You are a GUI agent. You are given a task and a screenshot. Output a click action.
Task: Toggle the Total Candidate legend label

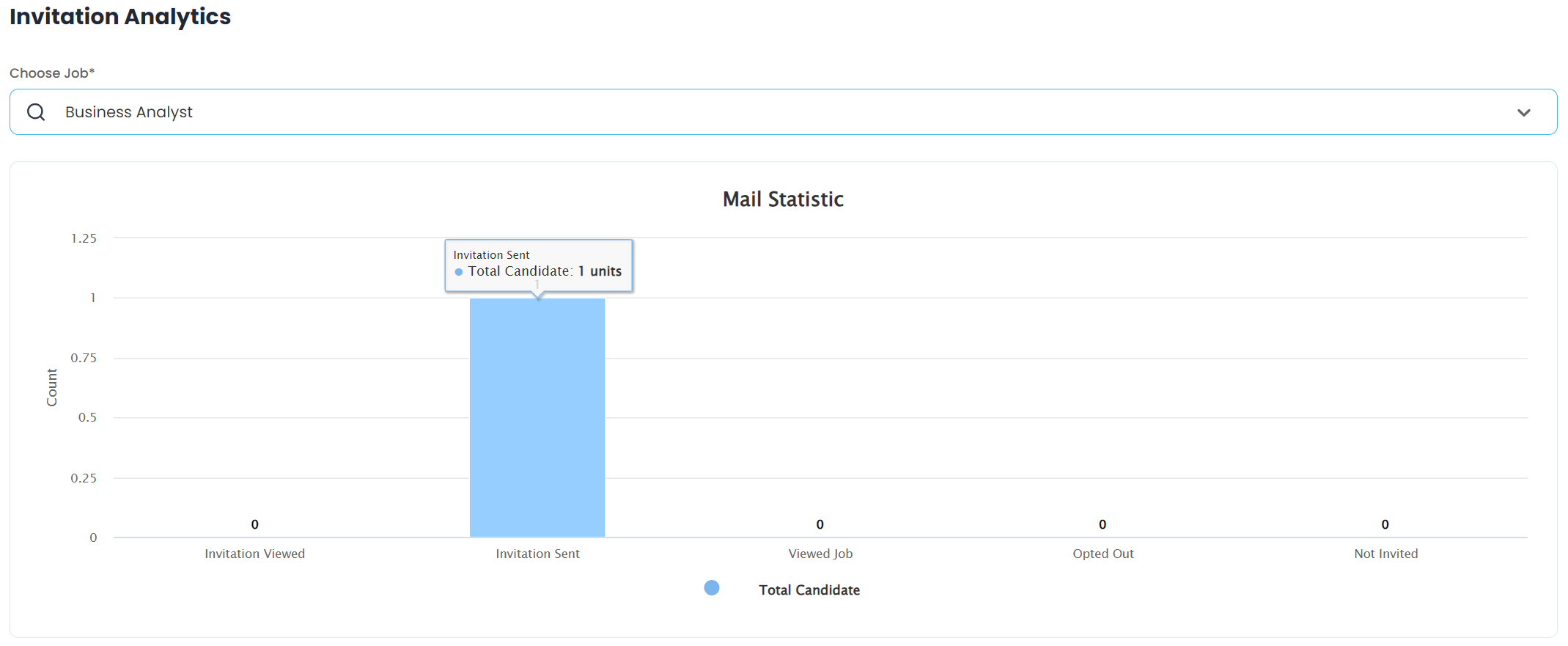point(809,590)
